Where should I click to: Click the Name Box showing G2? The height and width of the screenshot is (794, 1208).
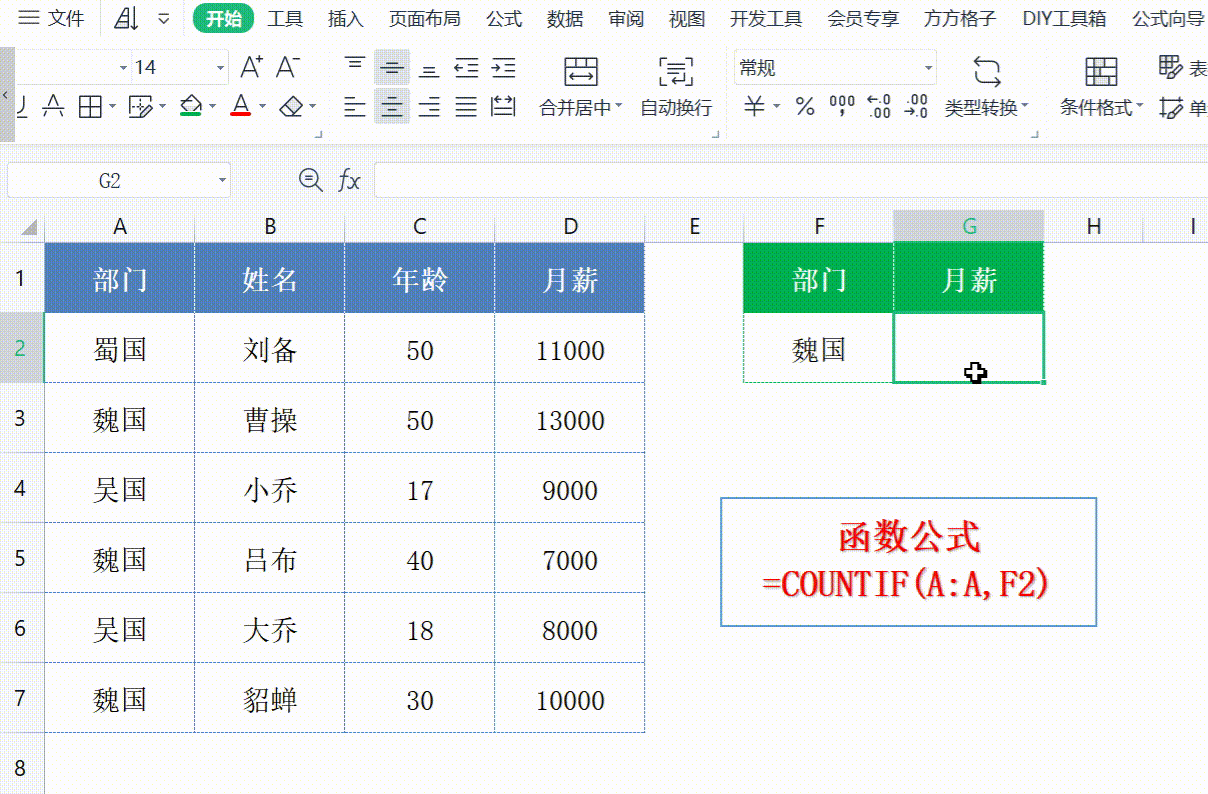[110, 181]
